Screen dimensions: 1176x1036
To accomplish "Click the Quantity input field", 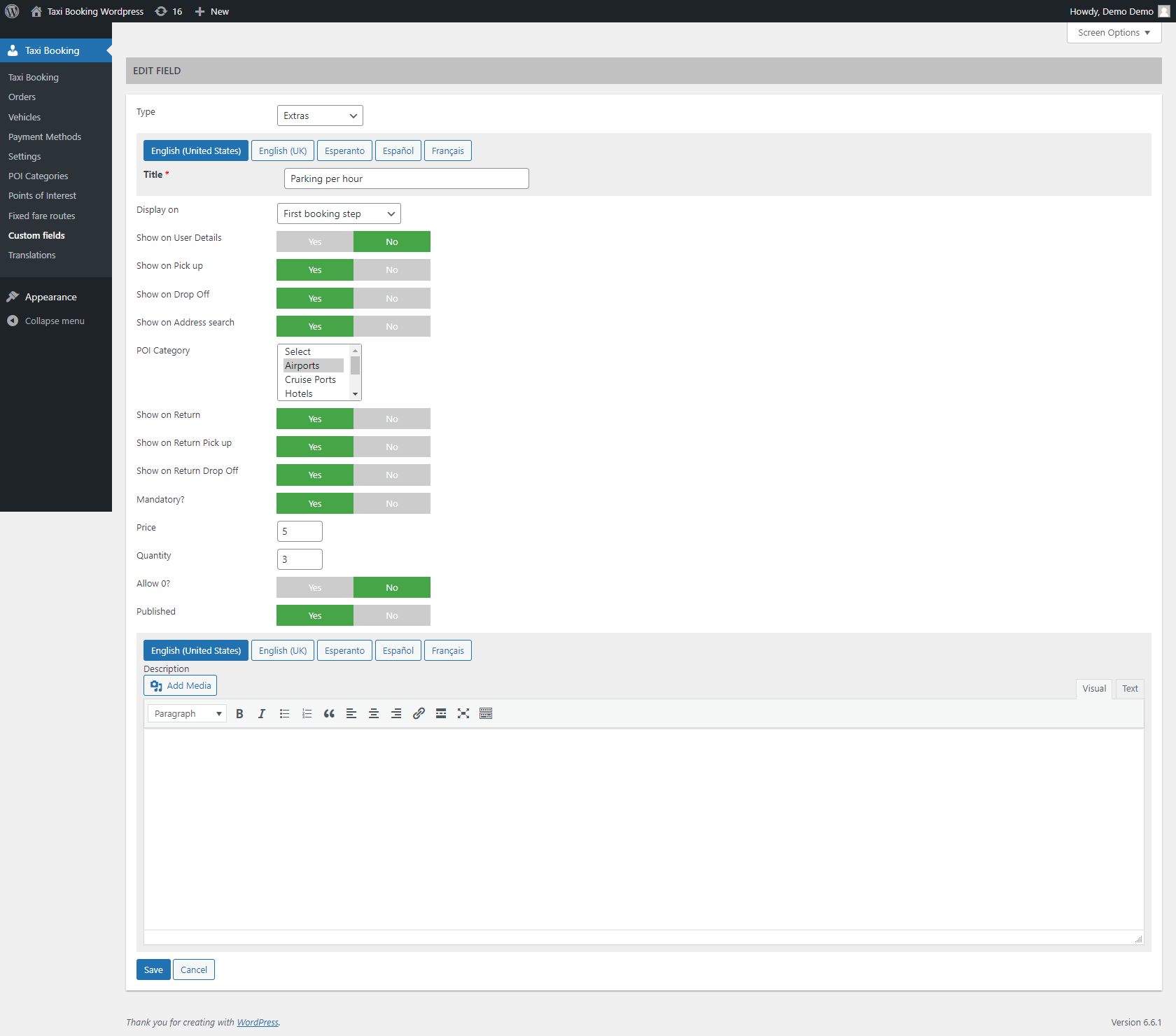I will pyautogui.click(x=300, y=559).
